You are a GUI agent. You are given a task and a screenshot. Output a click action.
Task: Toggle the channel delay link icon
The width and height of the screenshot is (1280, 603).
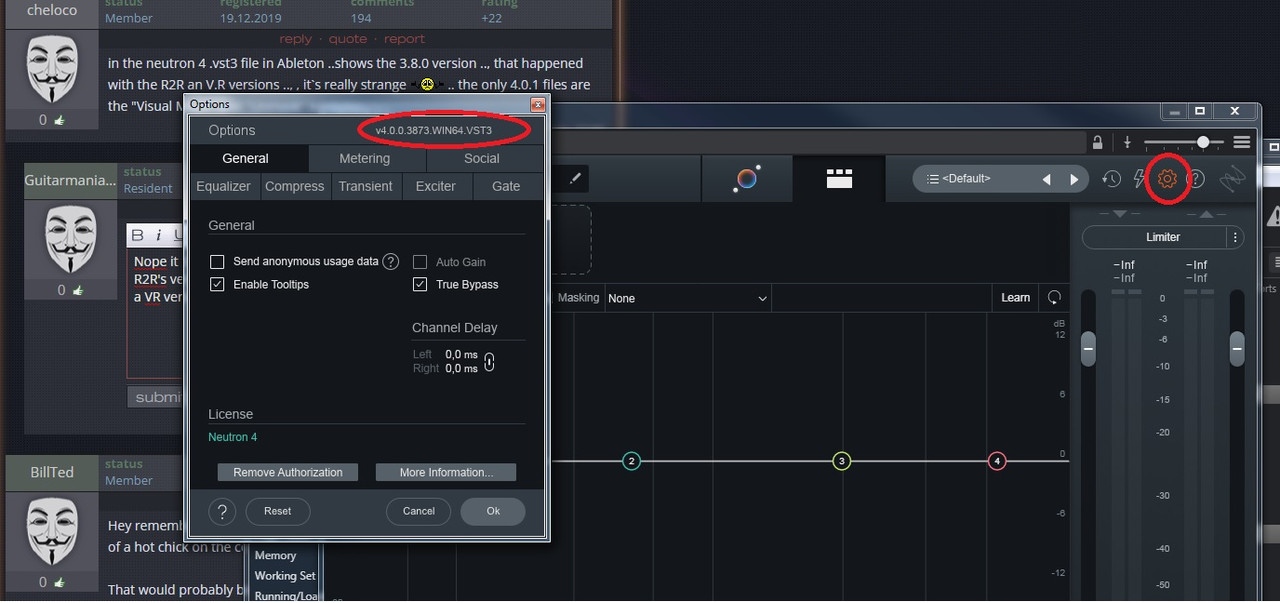[489, 362]
